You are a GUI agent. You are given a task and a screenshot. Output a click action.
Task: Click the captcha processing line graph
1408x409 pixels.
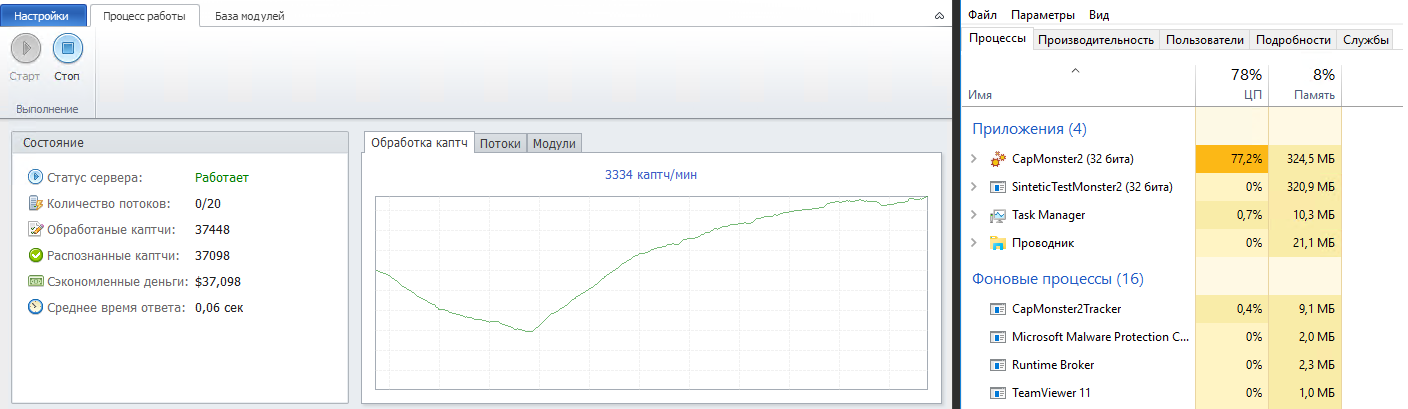[x=652, y=292]
